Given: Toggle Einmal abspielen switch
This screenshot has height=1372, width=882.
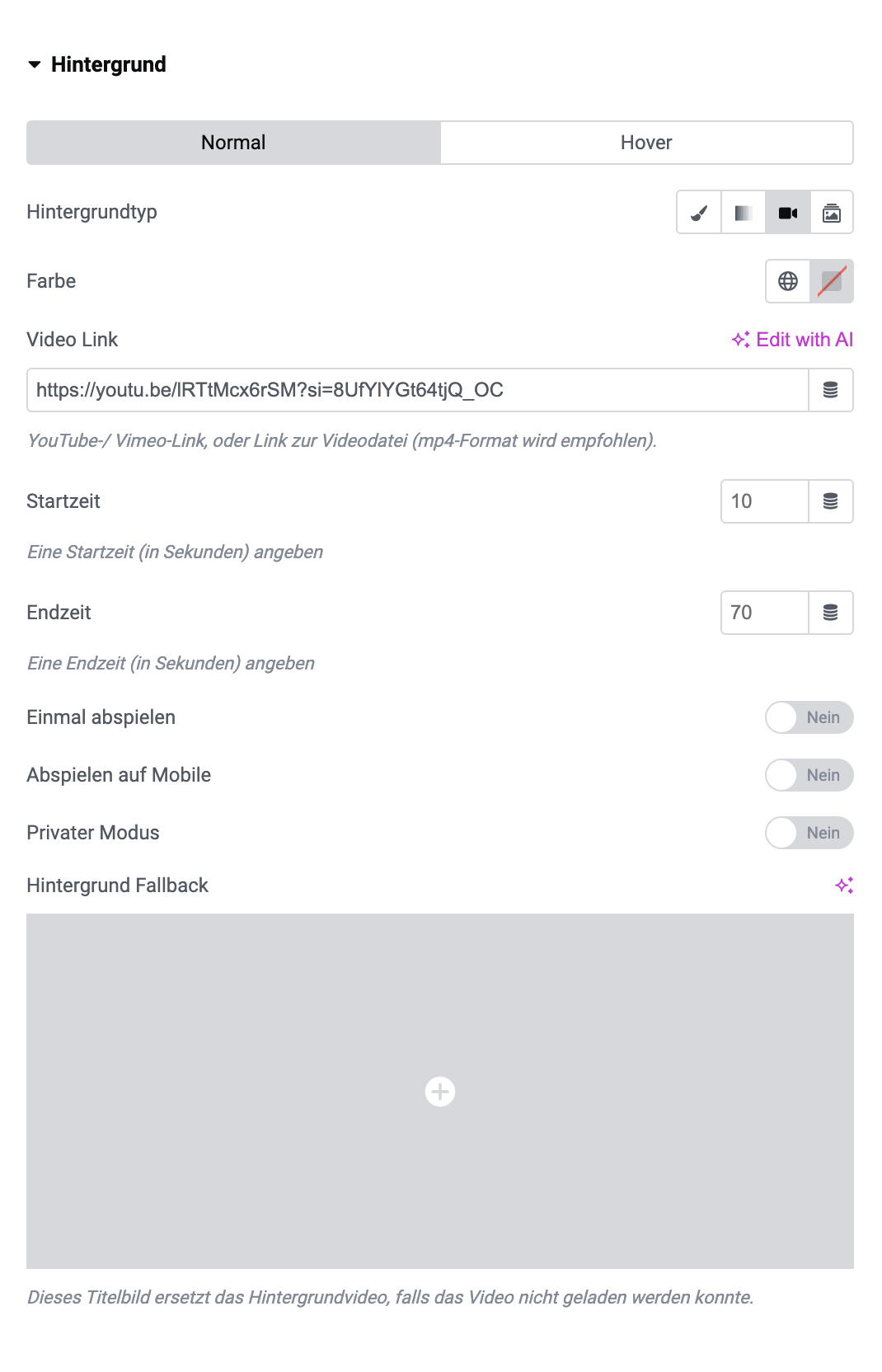Looking at the screenshot, I should pyautogui.click(x=809, y=717).
